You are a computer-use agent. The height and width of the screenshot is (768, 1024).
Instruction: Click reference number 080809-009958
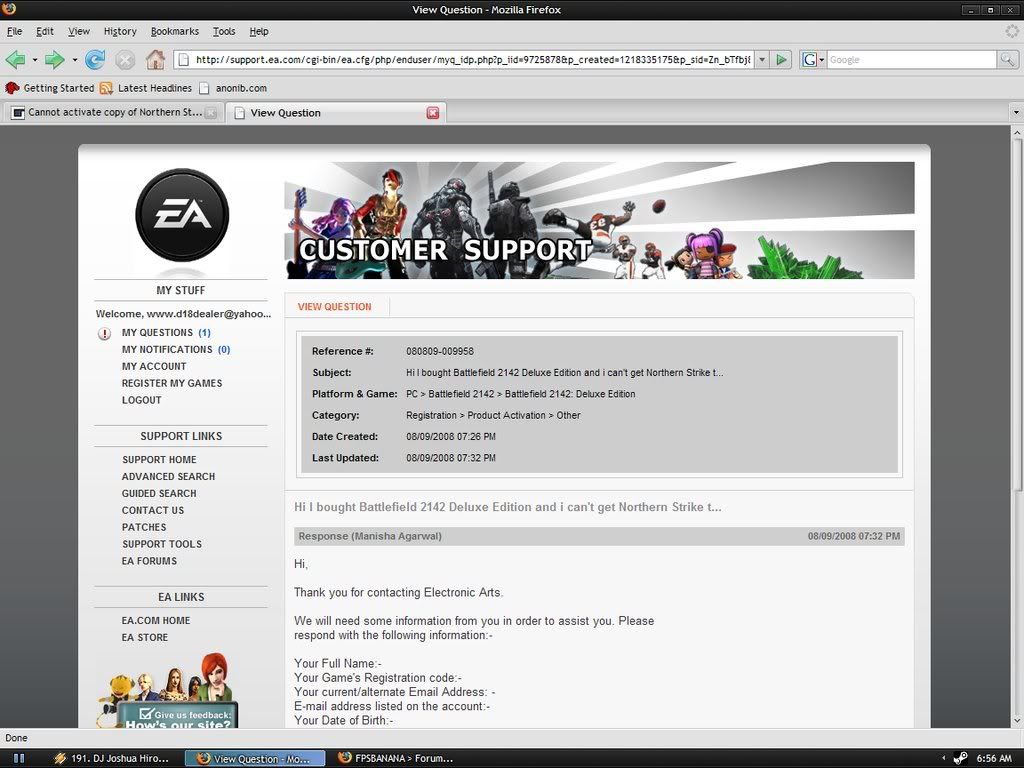tap(440, 351)
